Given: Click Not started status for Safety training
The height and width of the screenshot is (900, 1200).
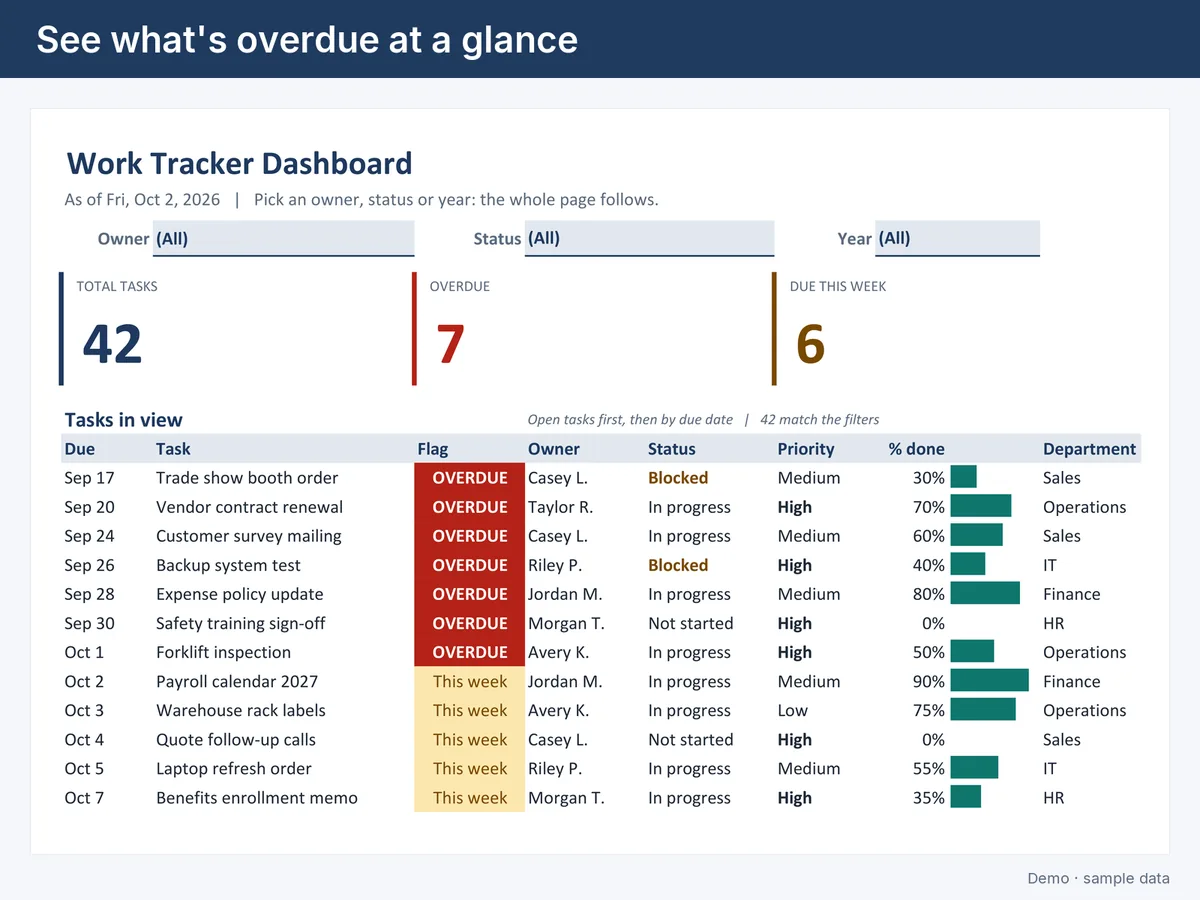Looking at the screenshot, I should [x=691, y=623].
